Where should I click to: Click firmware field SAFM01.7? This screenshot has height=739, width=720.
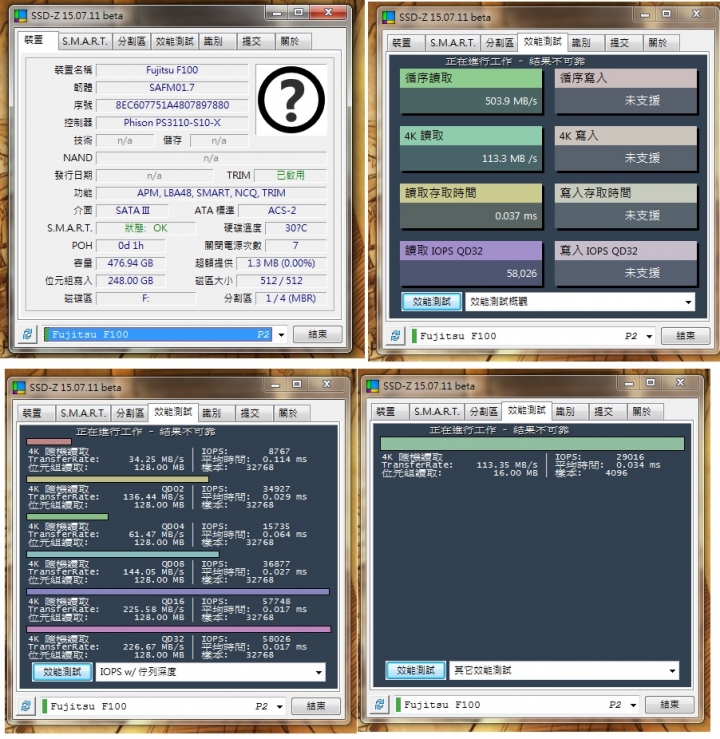(x=172, y=88)
